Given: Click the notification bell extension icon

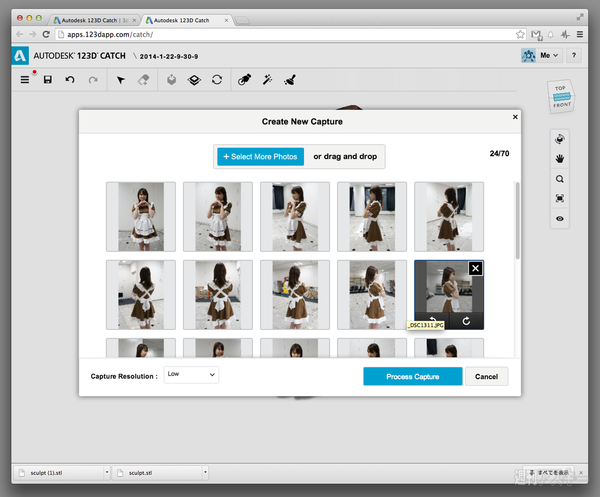Looking at the screenshot, I should tap(551, 35).
